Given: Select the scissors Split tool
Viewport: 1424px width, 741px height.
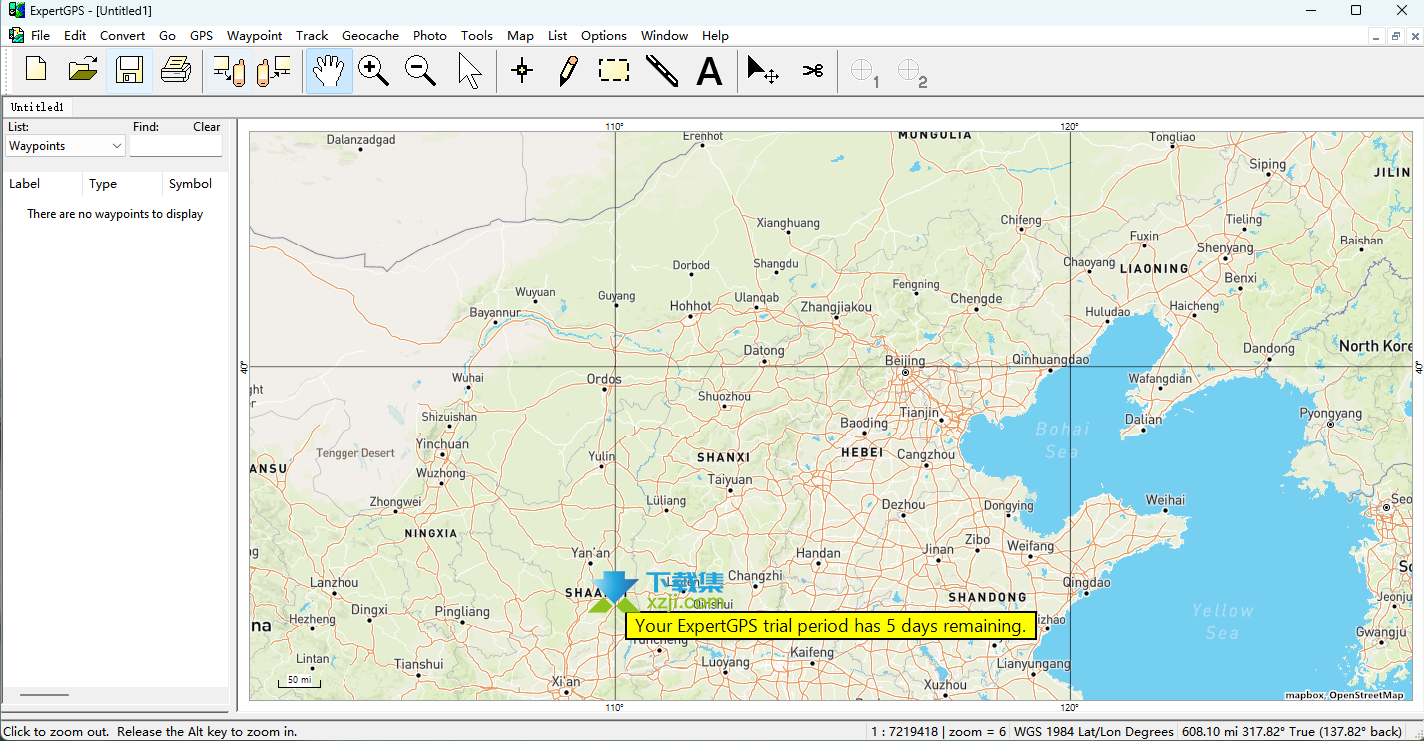Looking at the screenshot, I should click(812, 70).
